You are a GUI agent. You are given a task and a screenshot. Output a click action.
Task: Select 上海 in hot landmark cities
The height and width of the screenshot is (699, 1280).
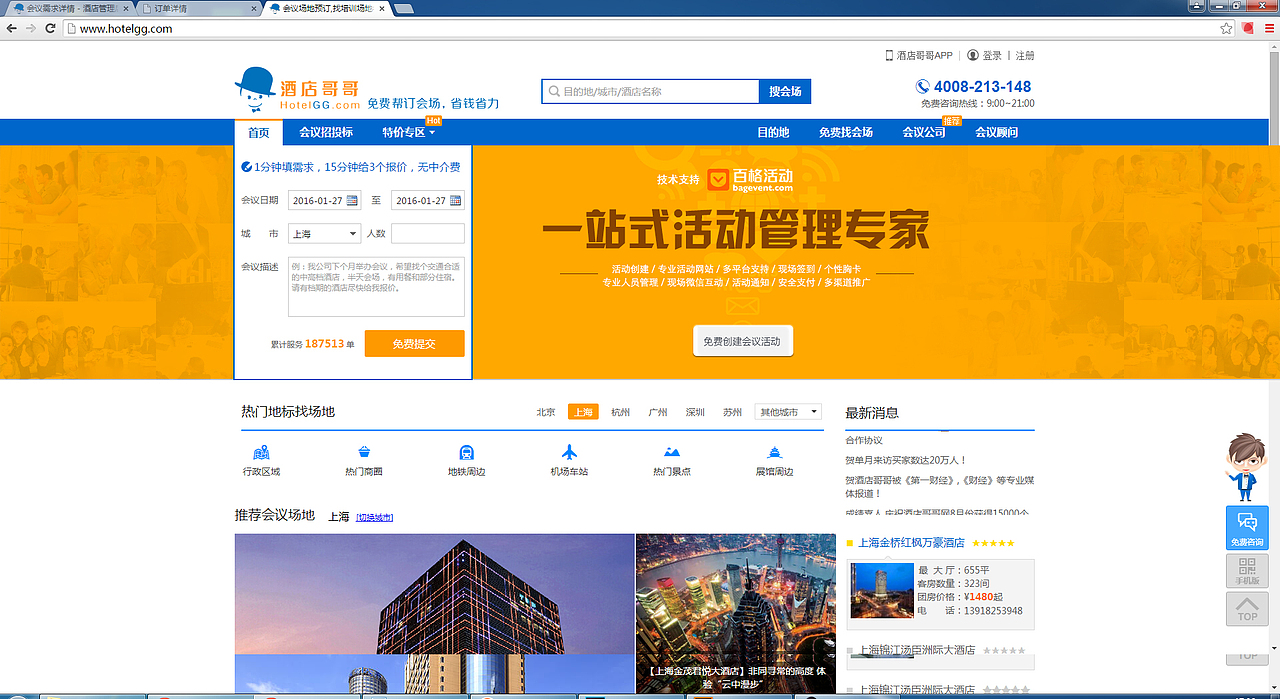(x=583, y=412)
